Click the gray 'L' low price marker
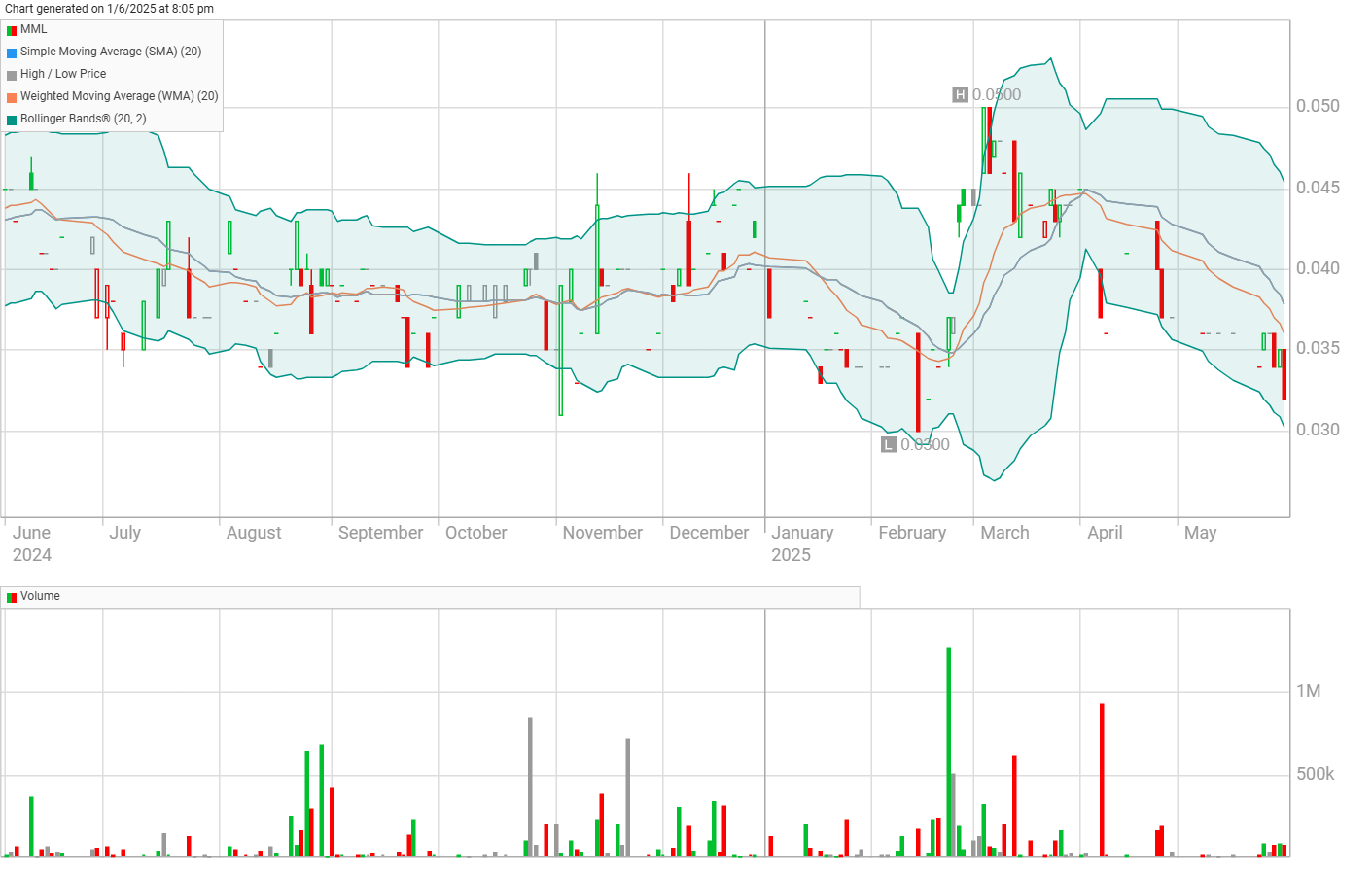This screenshot has height=869, width=1372. [x=888, y=444]
